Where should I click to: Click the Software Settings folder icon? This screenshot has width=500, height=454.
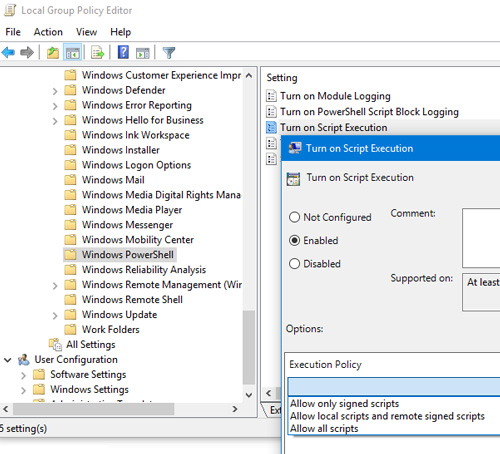39,374
